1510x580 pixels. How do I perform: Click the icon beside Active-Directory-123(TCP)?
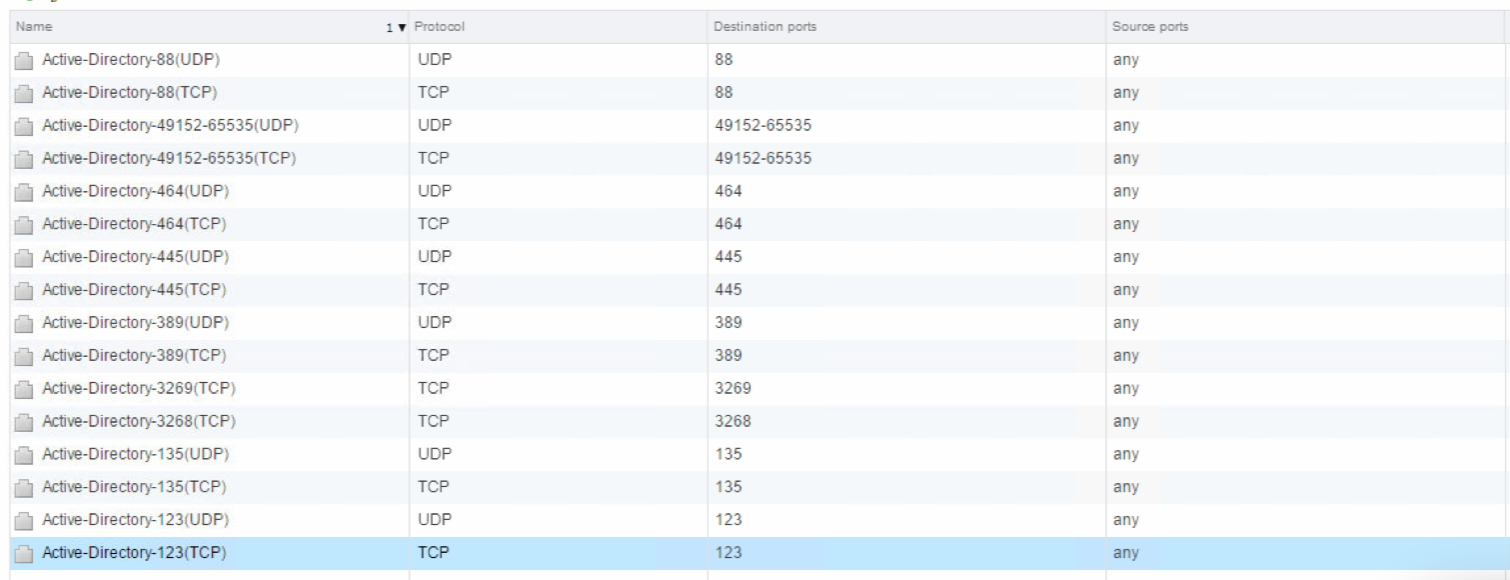[x=24, y=554]
